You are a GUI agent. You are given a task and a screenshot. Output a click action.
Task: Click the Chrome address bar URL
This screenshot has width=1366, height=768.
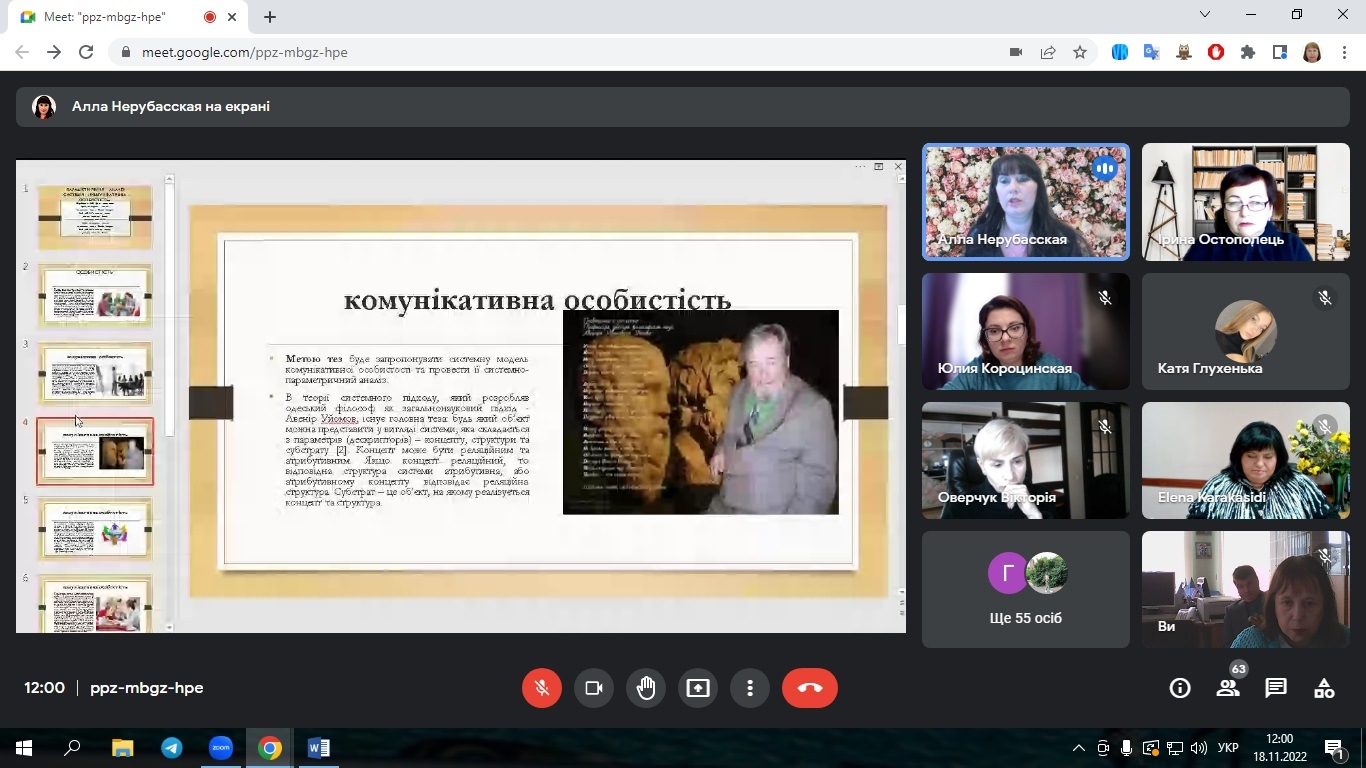pos(245,52)
